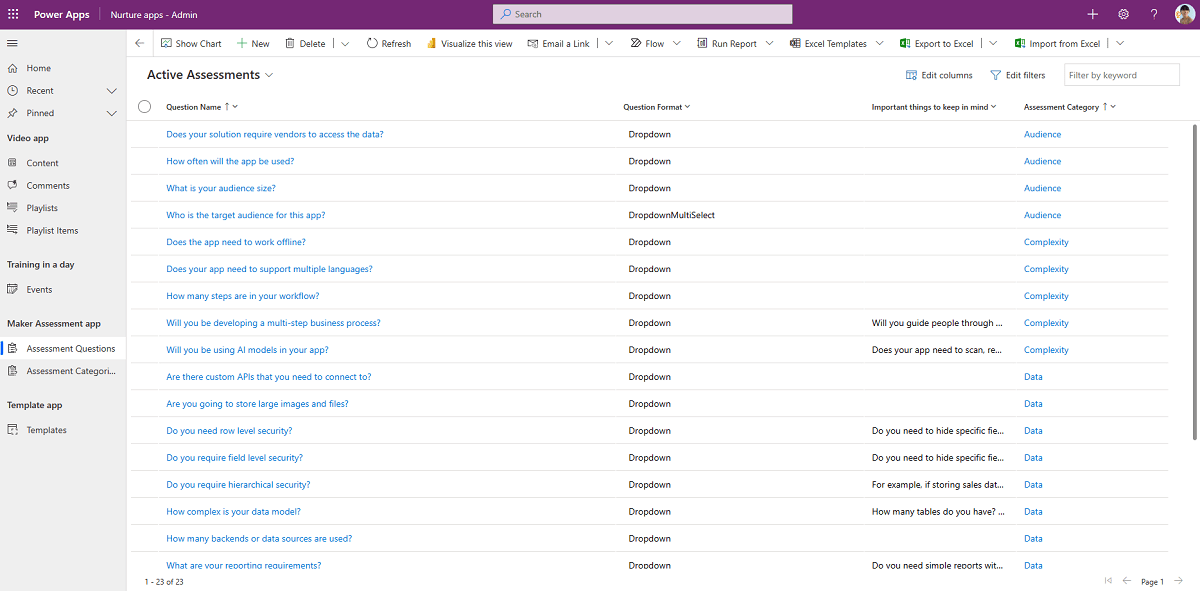Open Power Apps settings gear
1200x591 pixels.
coord(1123,14)
